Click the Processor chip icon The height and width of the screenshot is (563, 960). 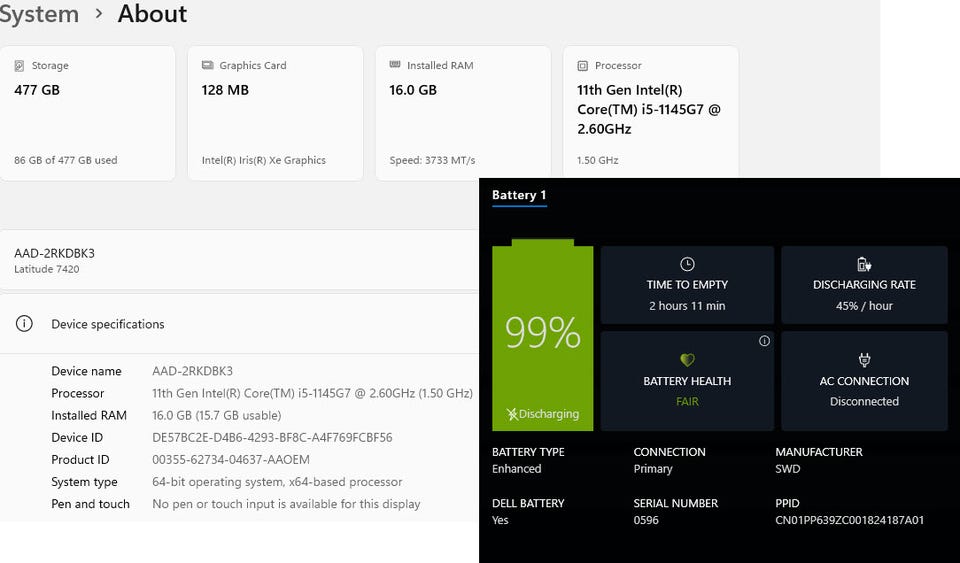pos(583,66)
